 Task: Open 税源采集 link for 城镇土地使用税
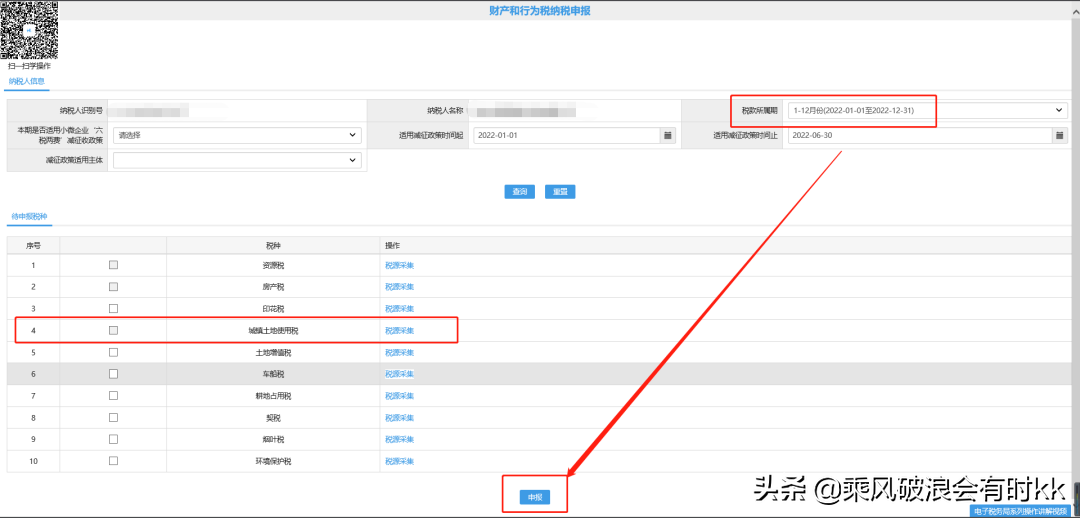coord(399,330)
